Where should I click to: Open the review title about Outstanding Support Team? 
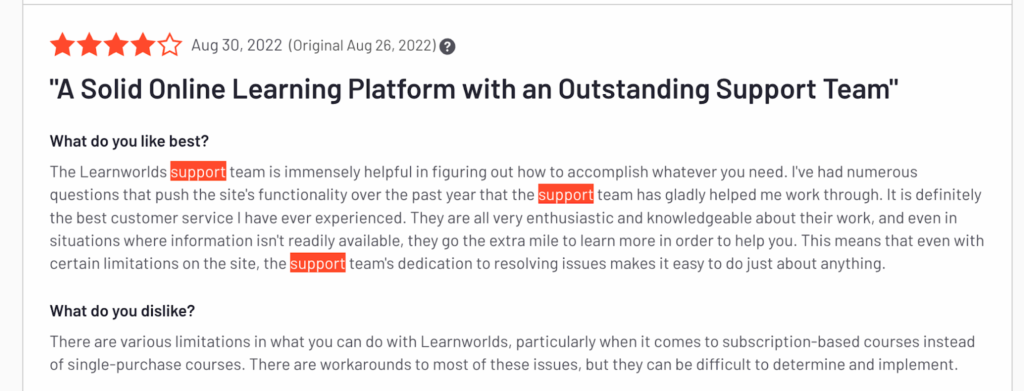[474, 89]
